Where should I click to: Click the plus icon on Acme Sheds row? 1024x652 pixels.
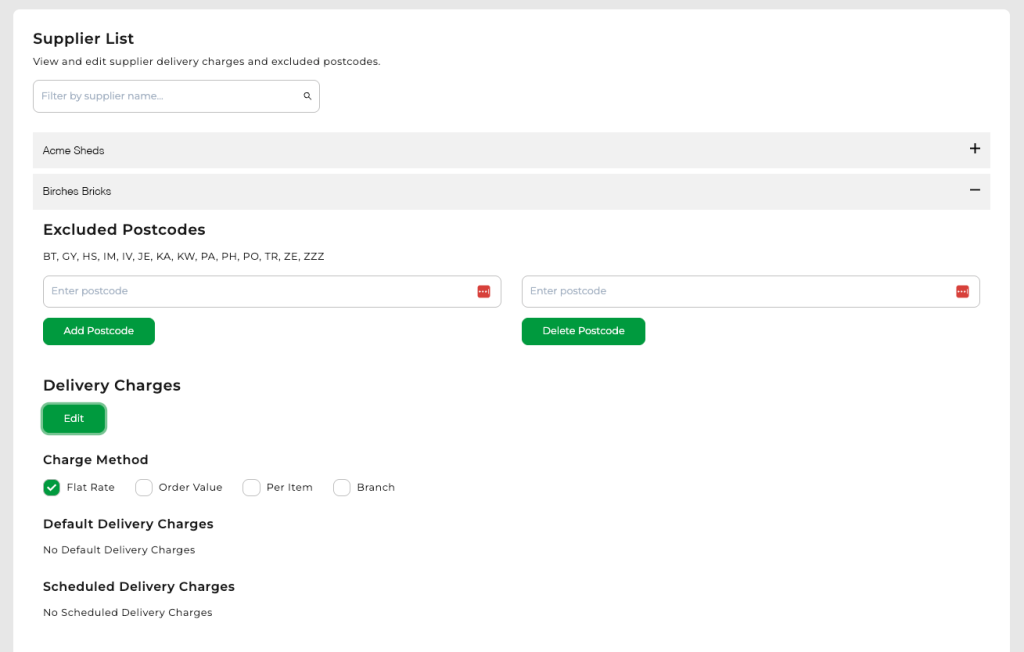(975, 149)
